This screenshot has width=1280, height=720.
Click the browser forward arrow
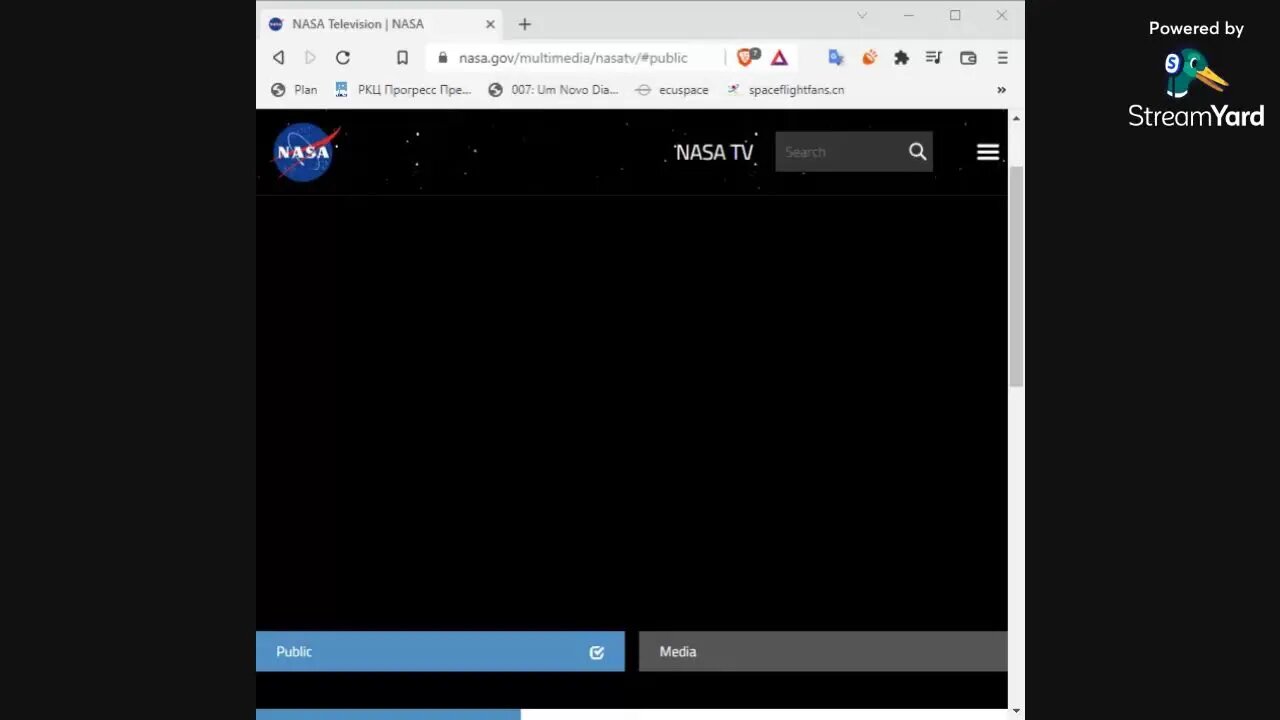310,58
